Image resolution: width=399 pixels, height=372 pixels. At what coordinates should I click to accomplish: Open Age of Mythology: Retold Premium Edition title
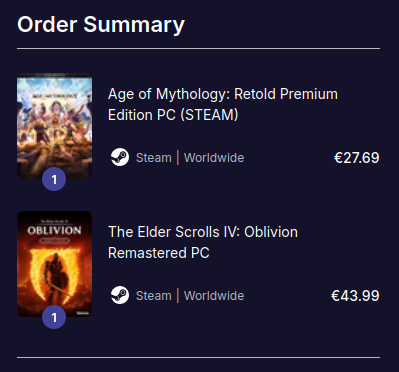point(223,104)
